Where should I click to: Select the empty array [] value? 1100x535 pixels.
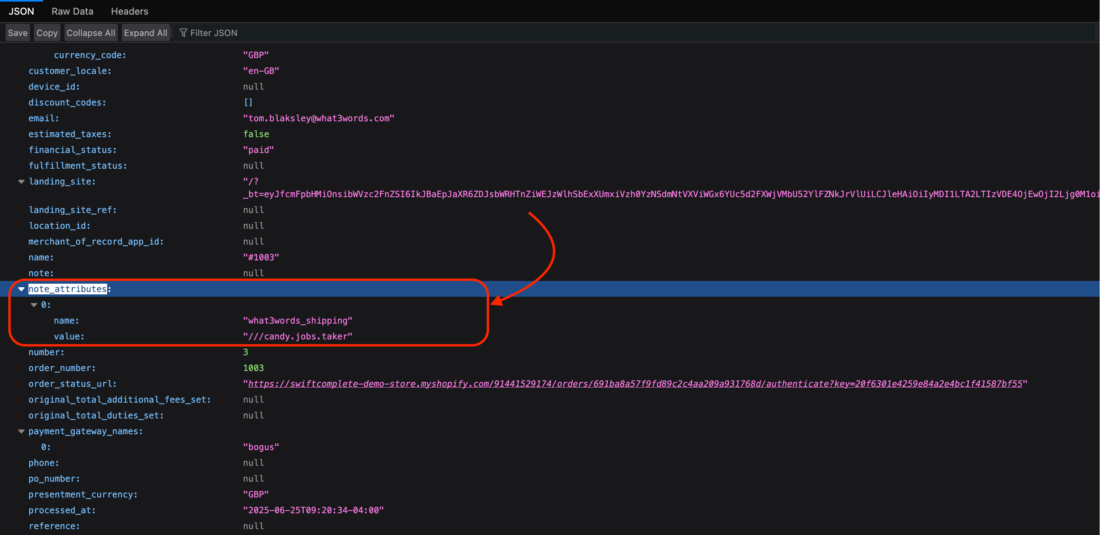point(248,102)
